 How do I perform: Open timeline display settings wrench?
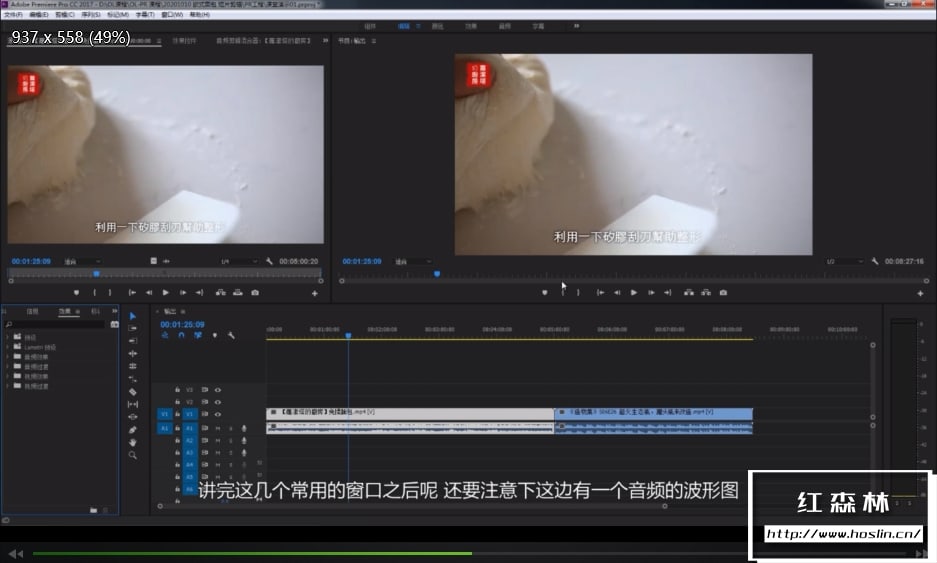231,335
